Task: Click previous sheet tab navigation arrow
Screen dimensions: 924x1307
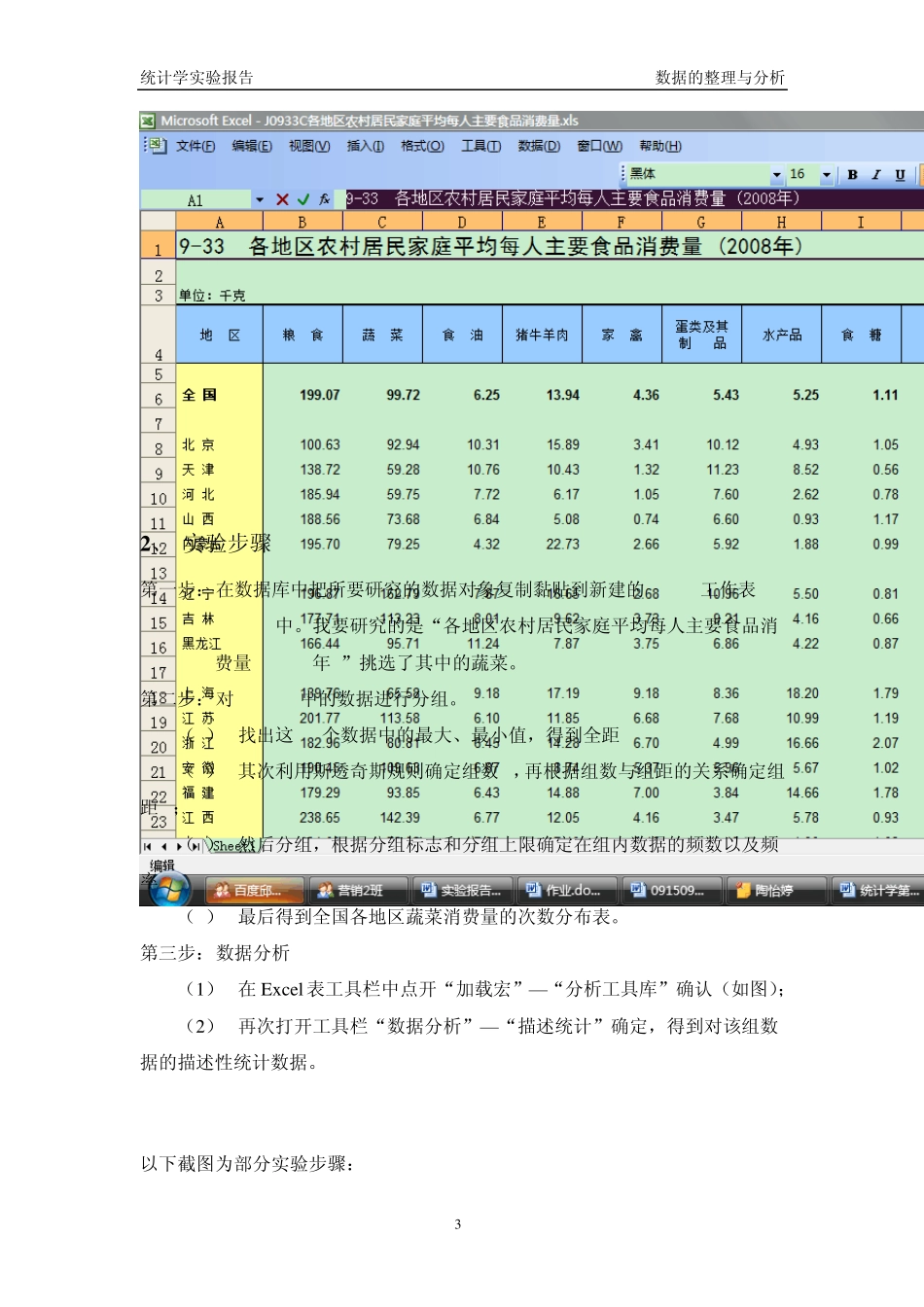Action: pos(163,846)
